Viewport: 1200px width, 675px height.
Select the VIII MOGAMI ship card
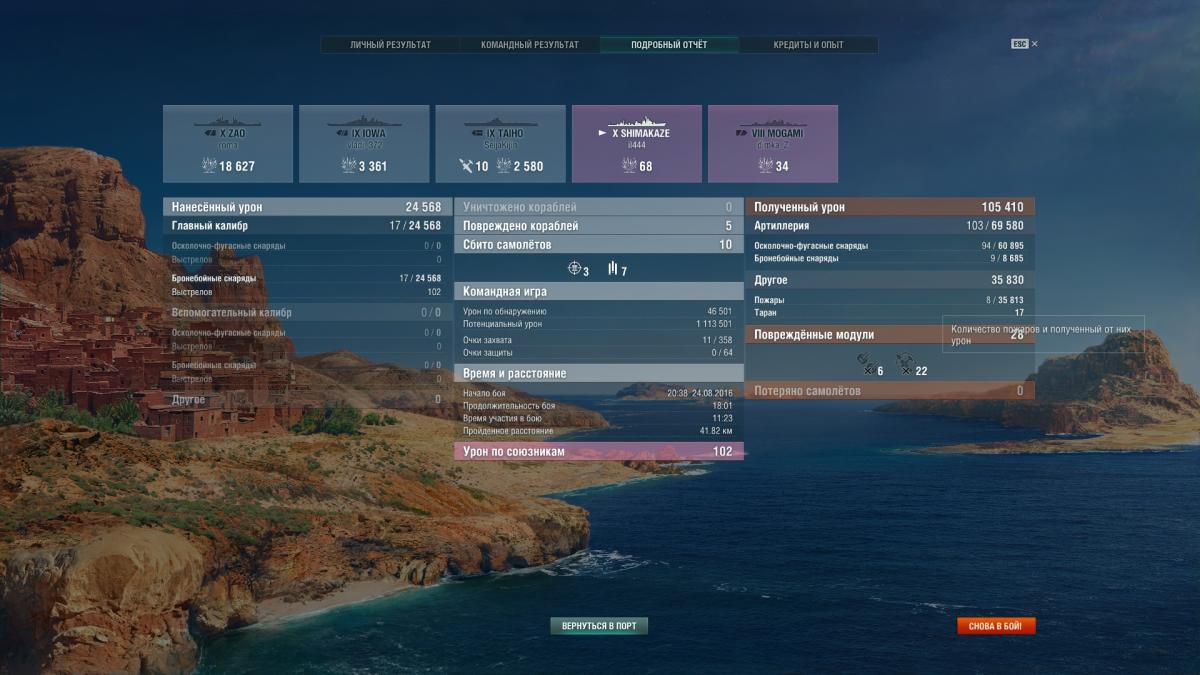pos(773,144)
